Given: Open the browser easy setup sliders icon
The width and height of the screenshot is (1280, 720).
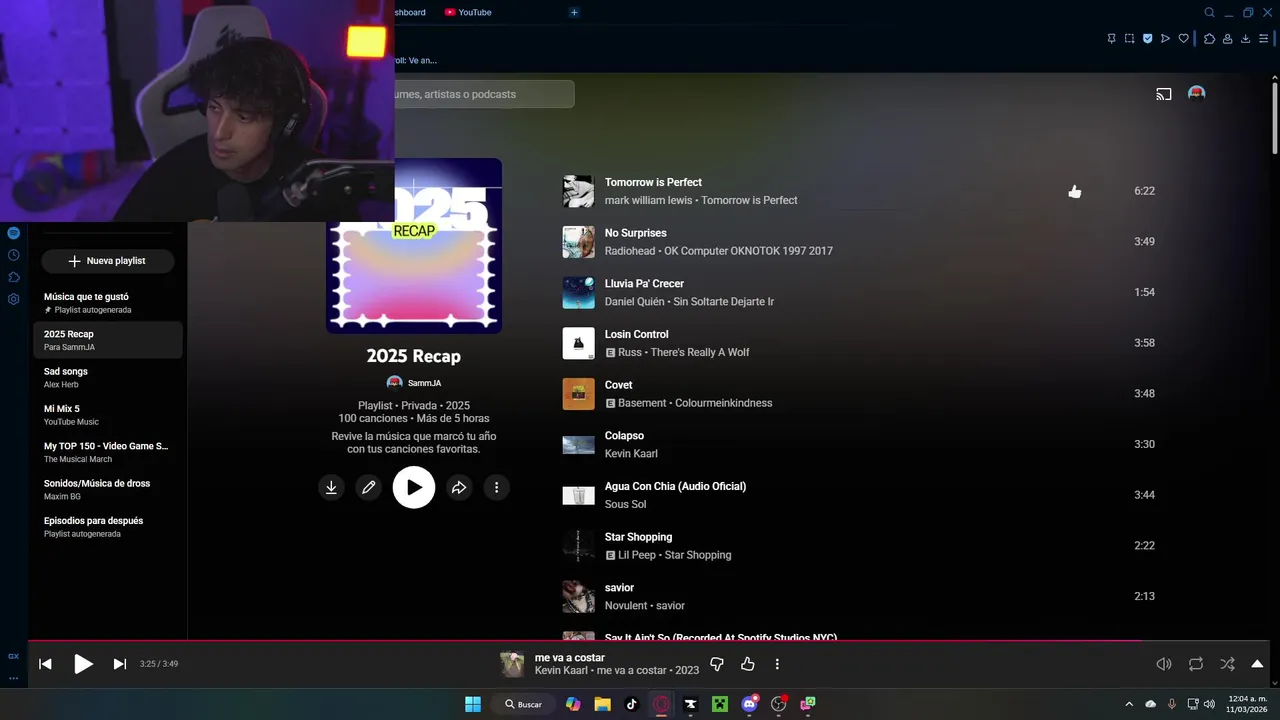Looking at the screenshot, I should (1263, 39).
